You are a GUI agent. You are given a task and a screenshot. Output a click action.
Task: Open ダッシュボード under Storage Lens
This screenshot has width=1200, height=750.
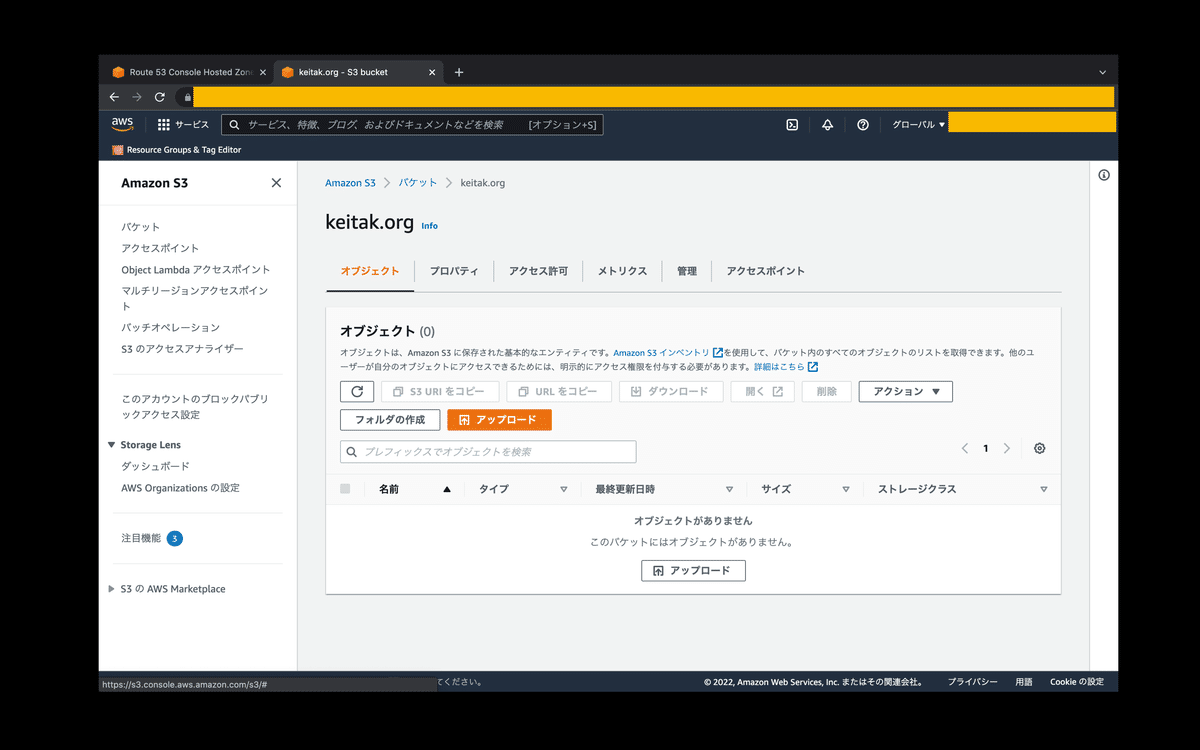click(x=155, y=466)
